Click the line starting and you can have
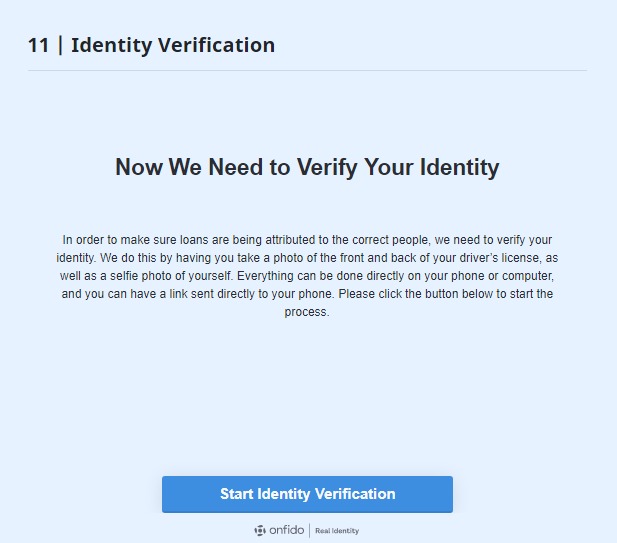617x543 pixels. pos(307,294)
